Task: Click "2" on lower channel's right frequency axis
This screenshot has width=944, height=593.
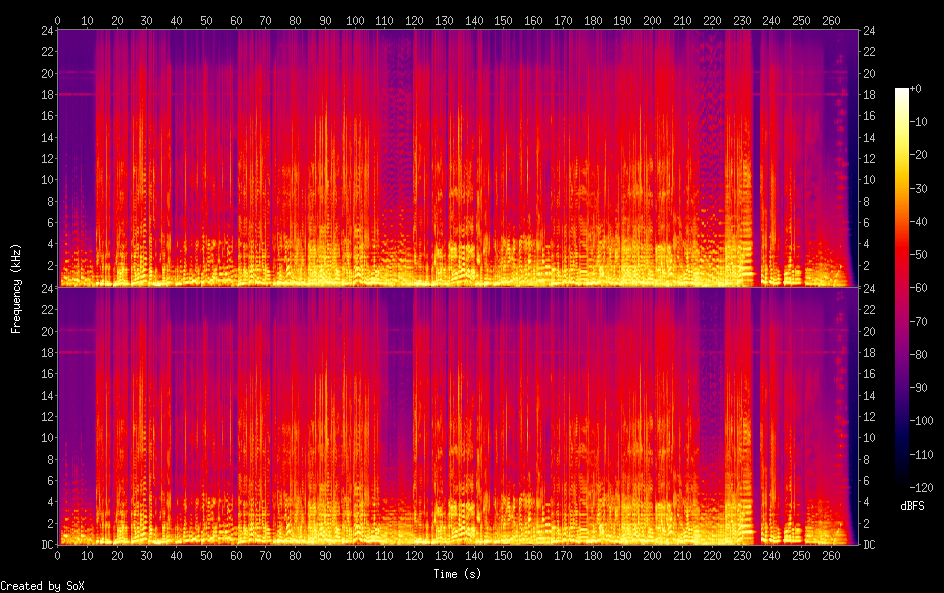Action: [x=866, y=524]
